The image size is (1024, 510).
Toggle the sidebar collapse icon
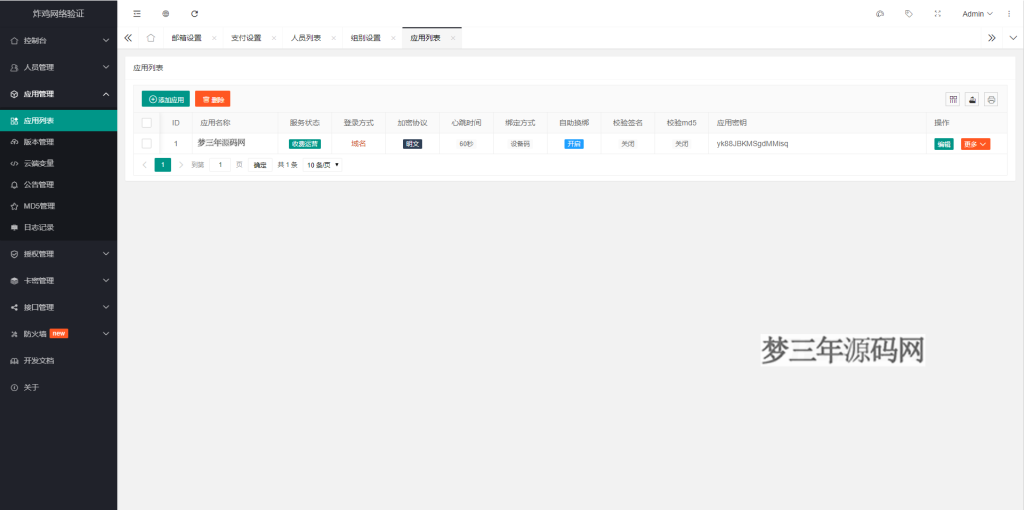136,14
